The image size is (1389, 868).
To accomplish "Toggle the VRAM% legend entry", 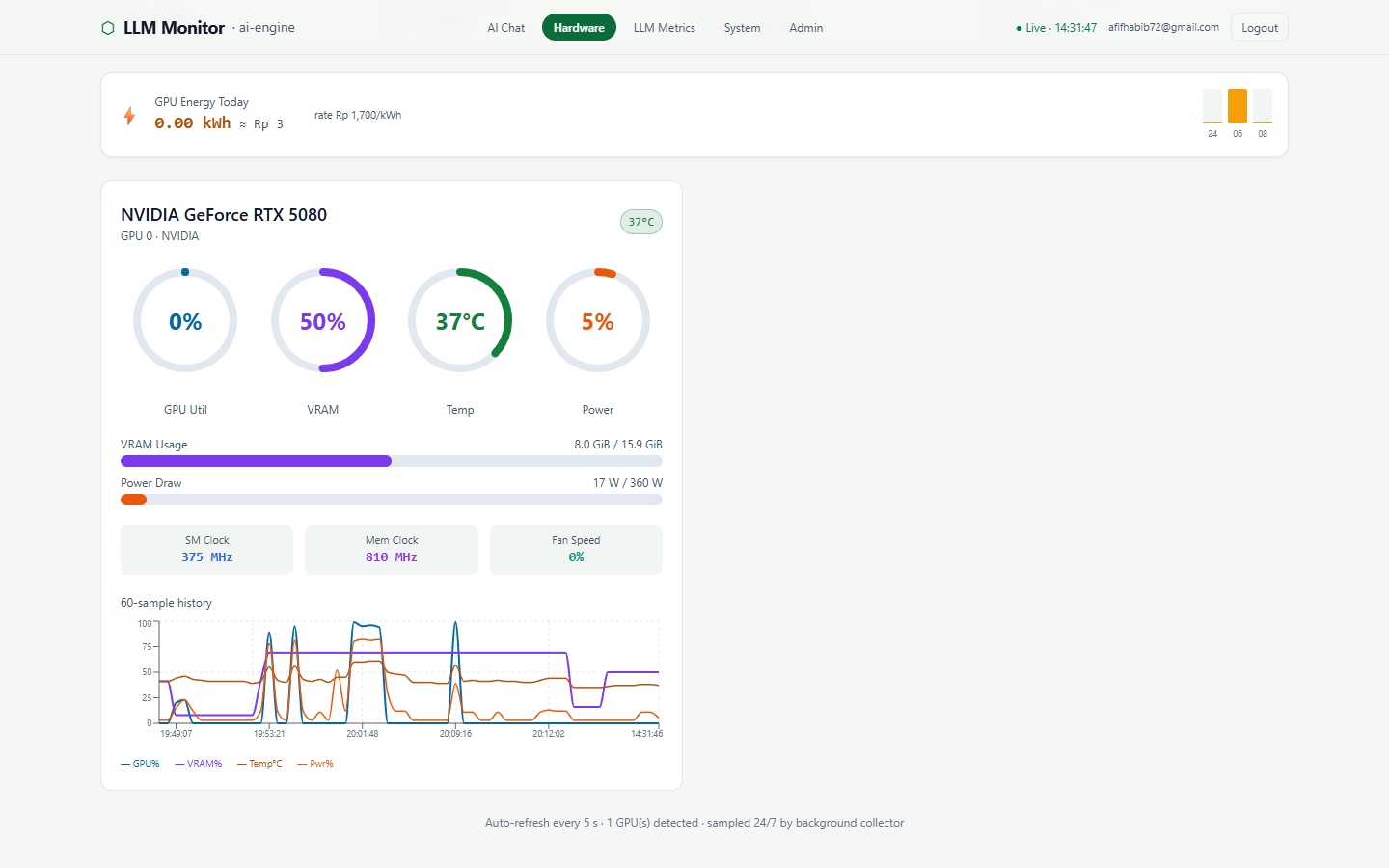I will 199,764.
